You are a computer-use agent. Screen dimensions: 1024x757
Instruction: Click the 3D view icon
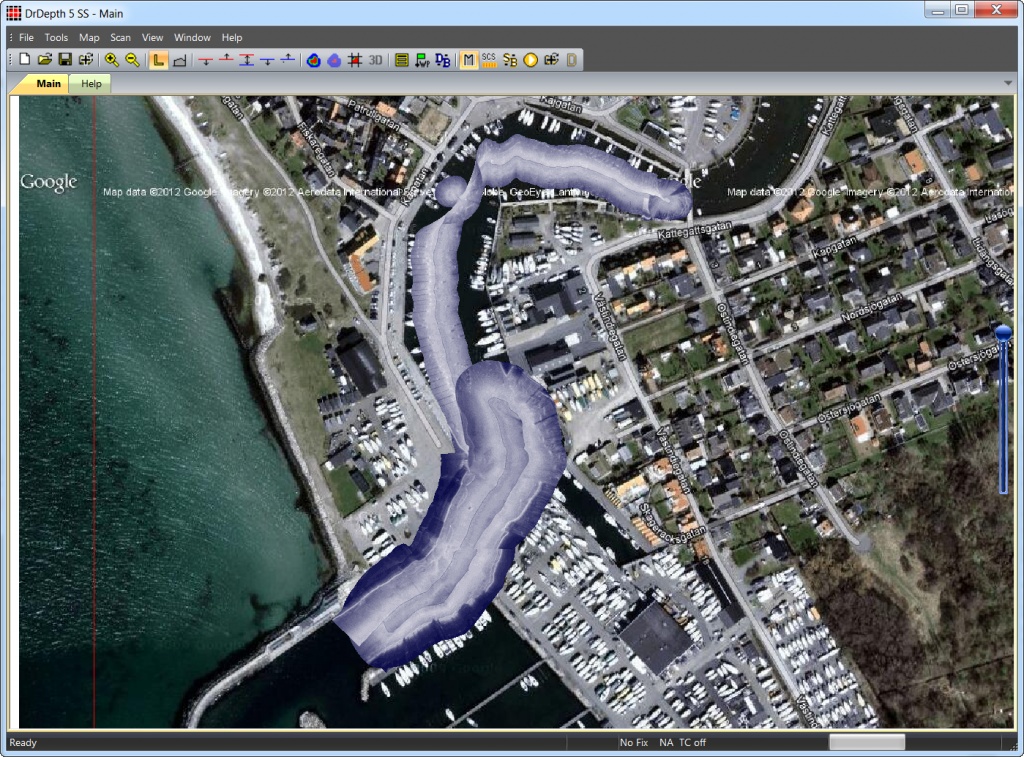click(375, 60)
